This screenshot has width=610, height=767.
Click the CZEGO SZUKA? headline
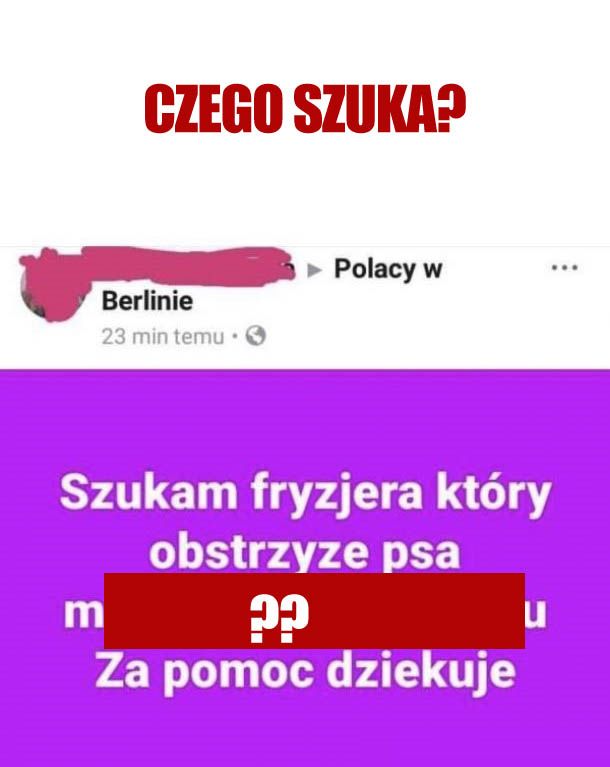[305, 109]
